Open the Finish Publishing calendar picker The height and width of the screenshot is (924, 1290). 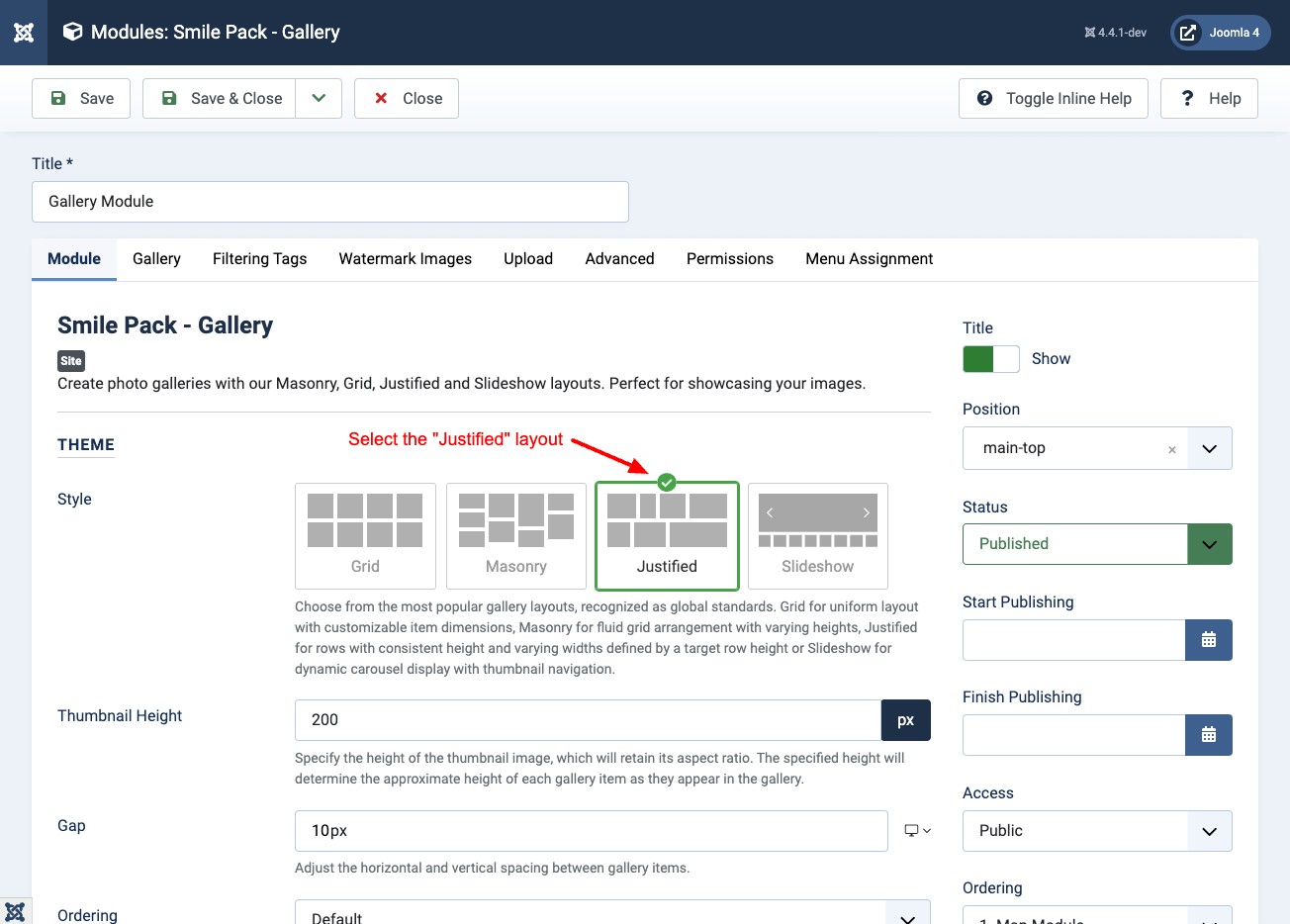1209,735
